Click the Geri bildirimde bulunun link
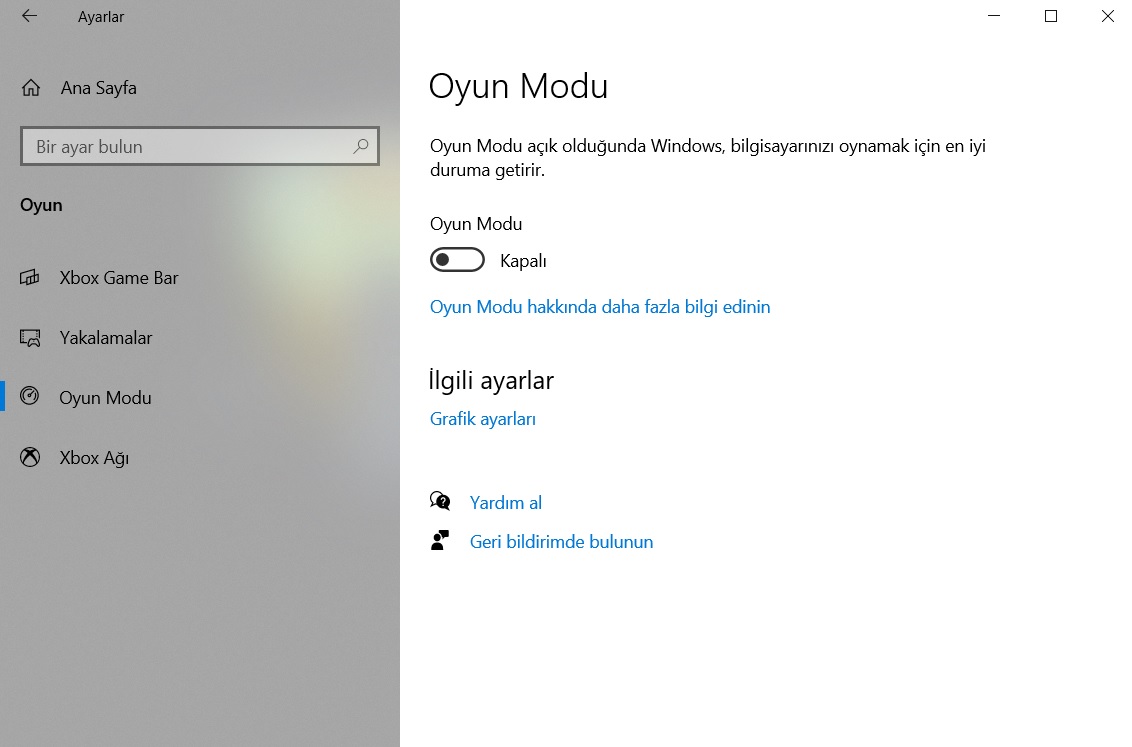The height and width of the screenshot is (747, 1132). (x=561, y=542)
